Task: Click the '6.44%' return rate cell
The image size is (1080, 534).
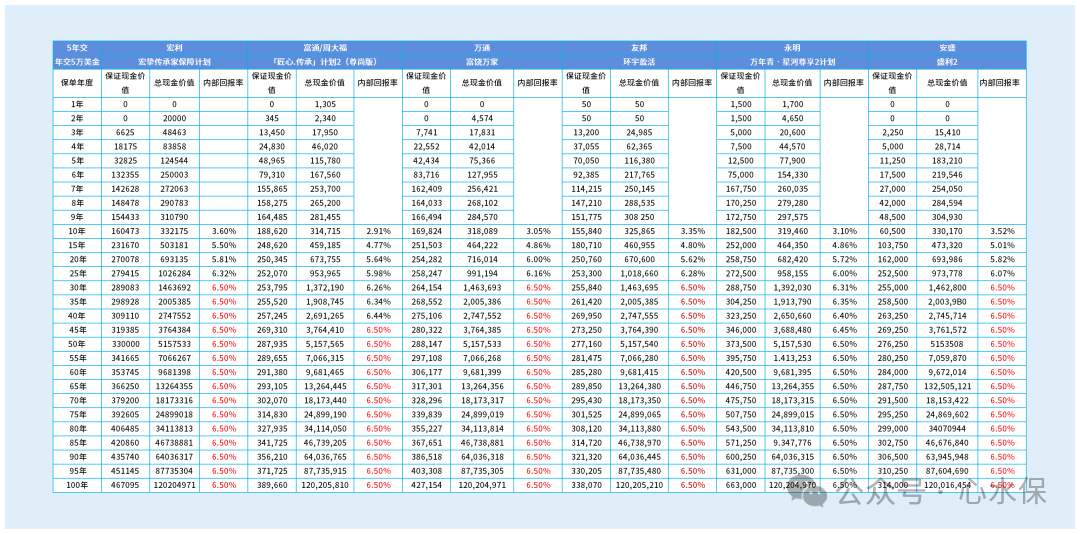Action: 378,314
